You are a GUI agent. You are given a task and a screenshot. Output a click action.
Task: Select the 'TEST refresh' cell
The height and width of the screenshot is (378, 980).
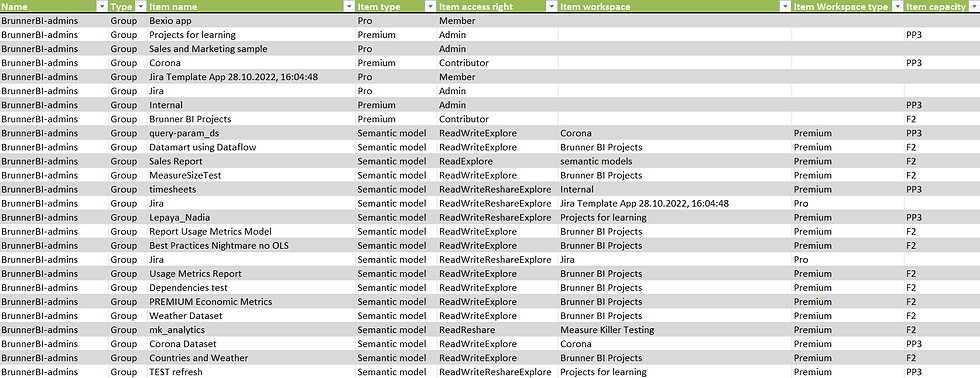tap(251, 372)
